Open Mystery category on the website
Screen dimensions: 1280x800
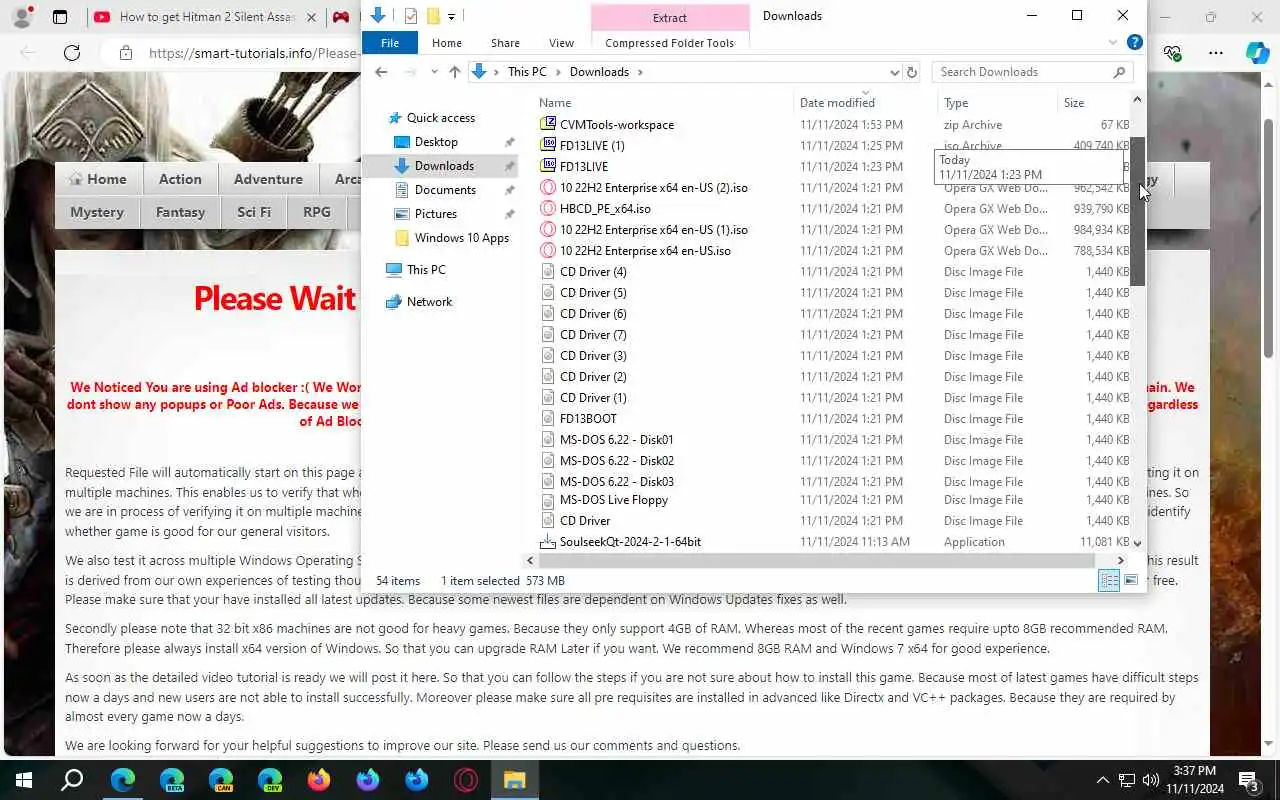click(97, 212)
